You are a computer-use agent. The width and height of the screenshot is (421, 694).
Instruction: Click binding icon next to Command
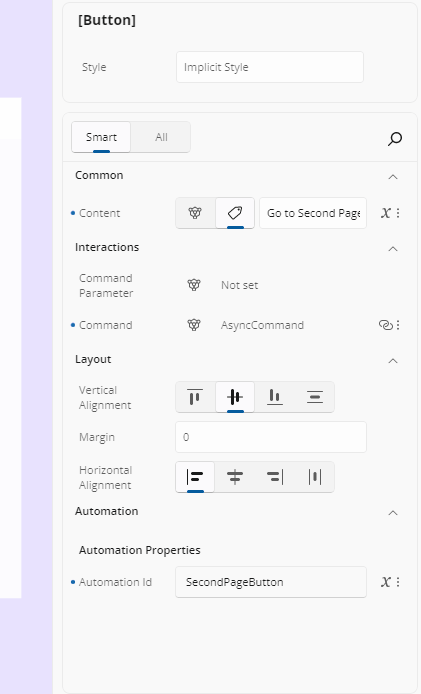coord(194,325)
